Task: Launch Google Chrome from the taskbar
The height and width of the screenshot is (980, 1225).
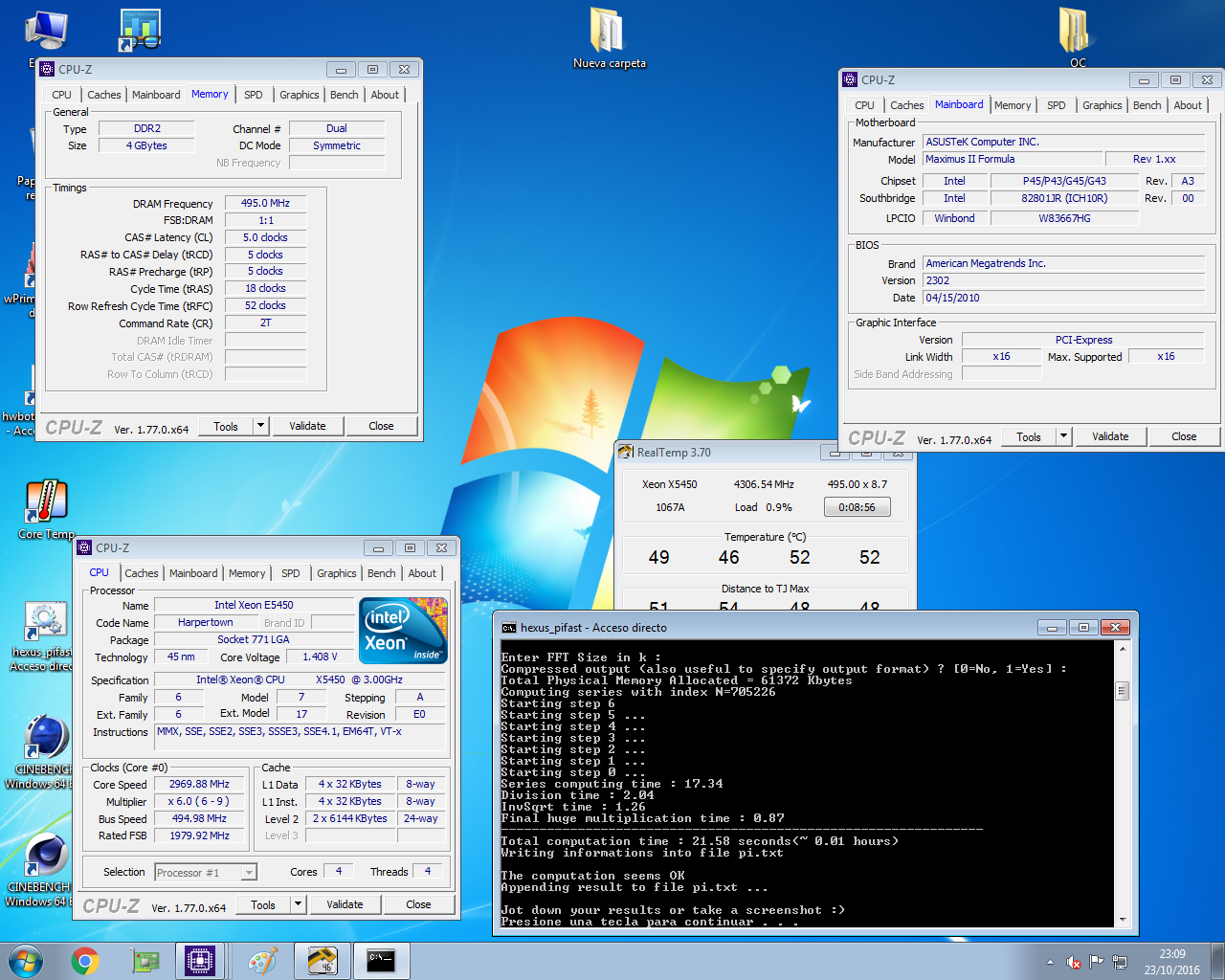Action: point(85,961)
